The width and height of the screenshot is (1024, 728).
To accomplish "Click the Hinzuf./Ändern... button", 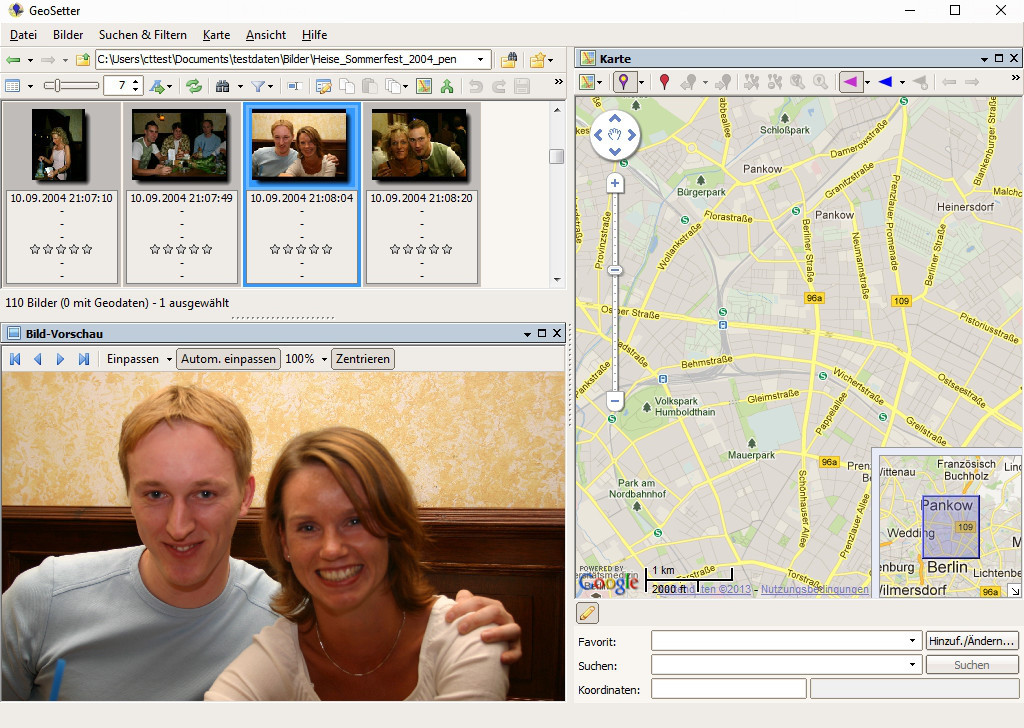I will pyautogui.click(x=972, y=640).
